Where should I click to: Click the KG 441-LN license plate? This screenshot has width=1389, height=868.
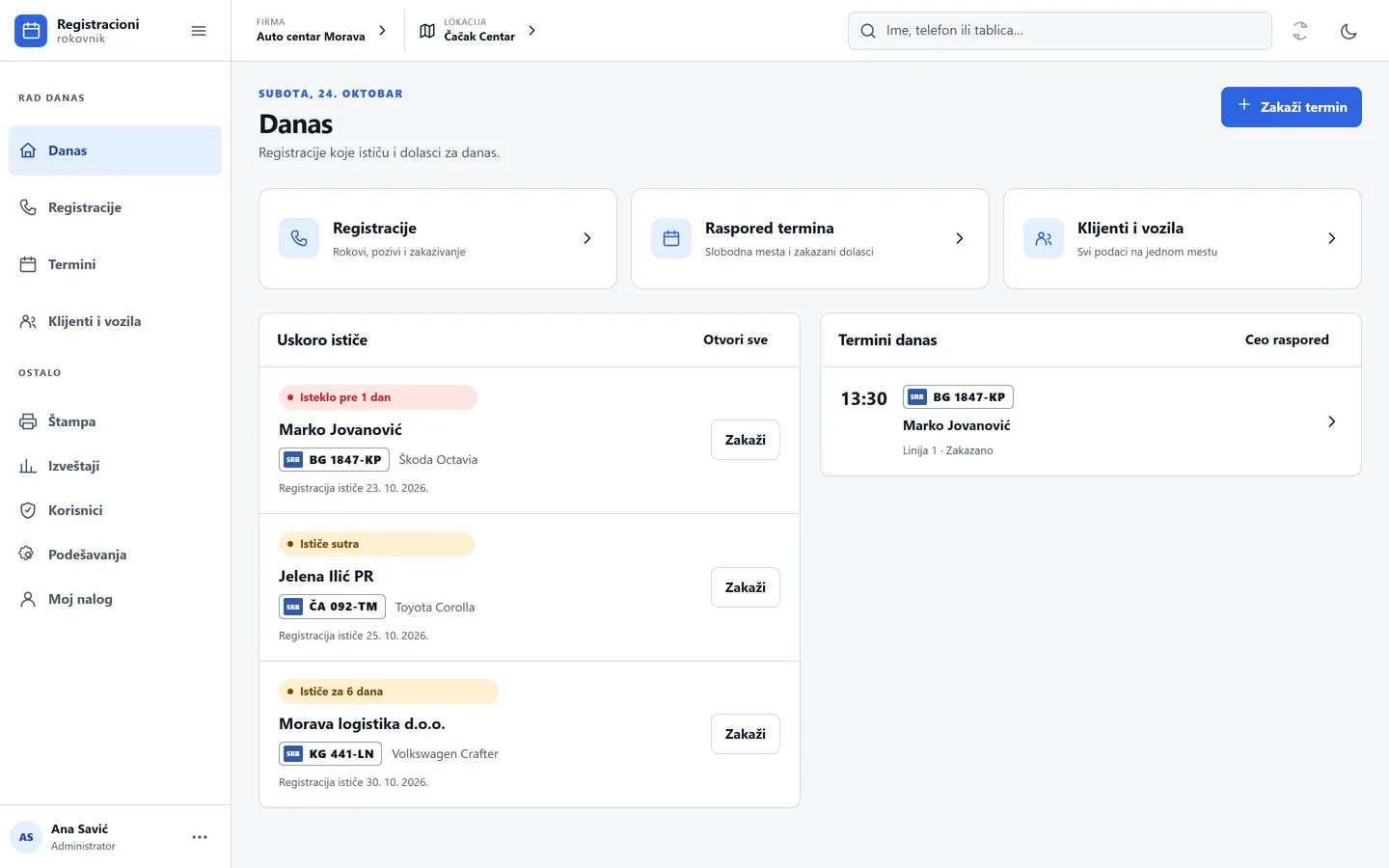pos(330,754)
